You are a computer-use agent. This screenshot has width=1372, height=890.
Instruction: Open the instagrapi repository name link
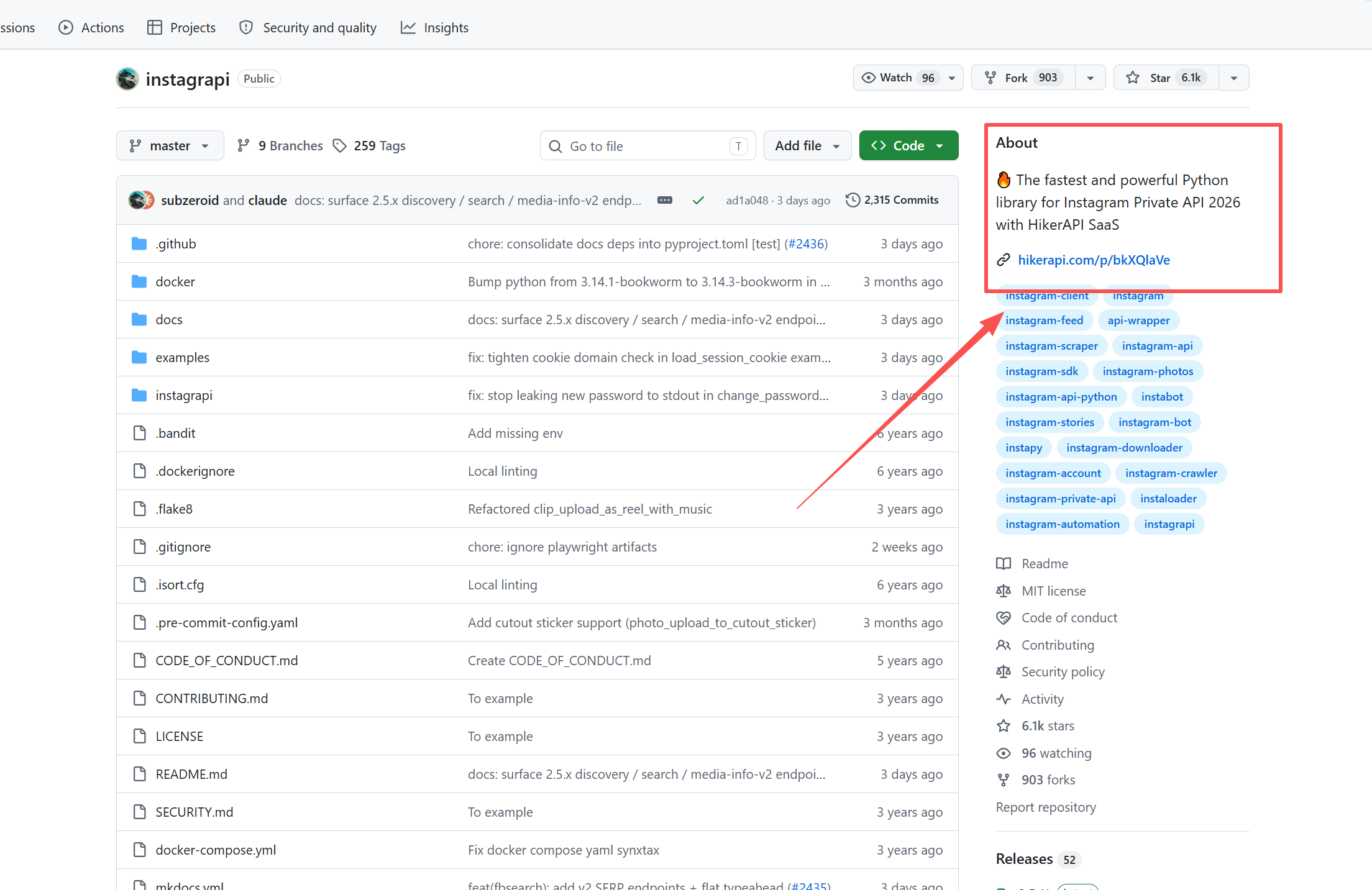tap(188, 79)
